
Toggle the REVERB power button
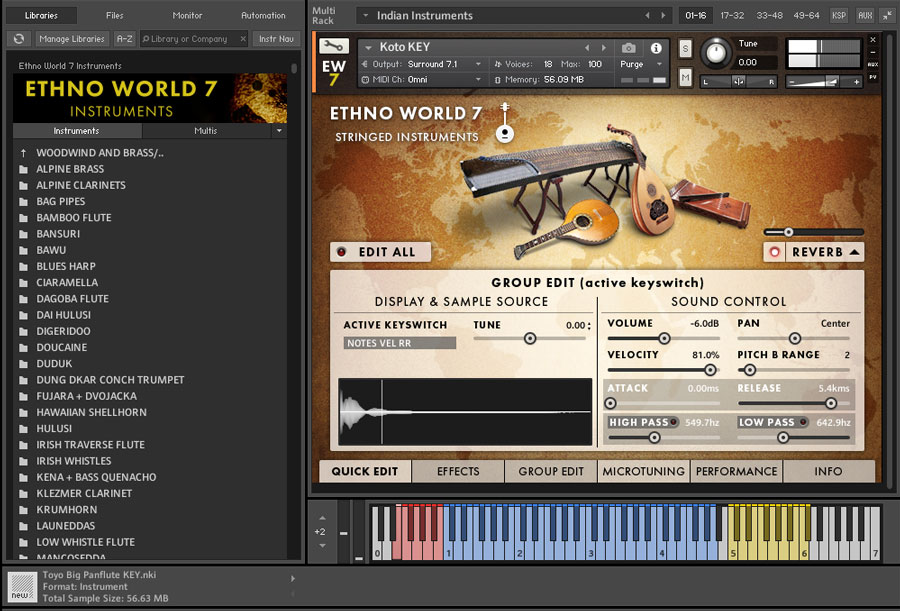pos(774,252)
